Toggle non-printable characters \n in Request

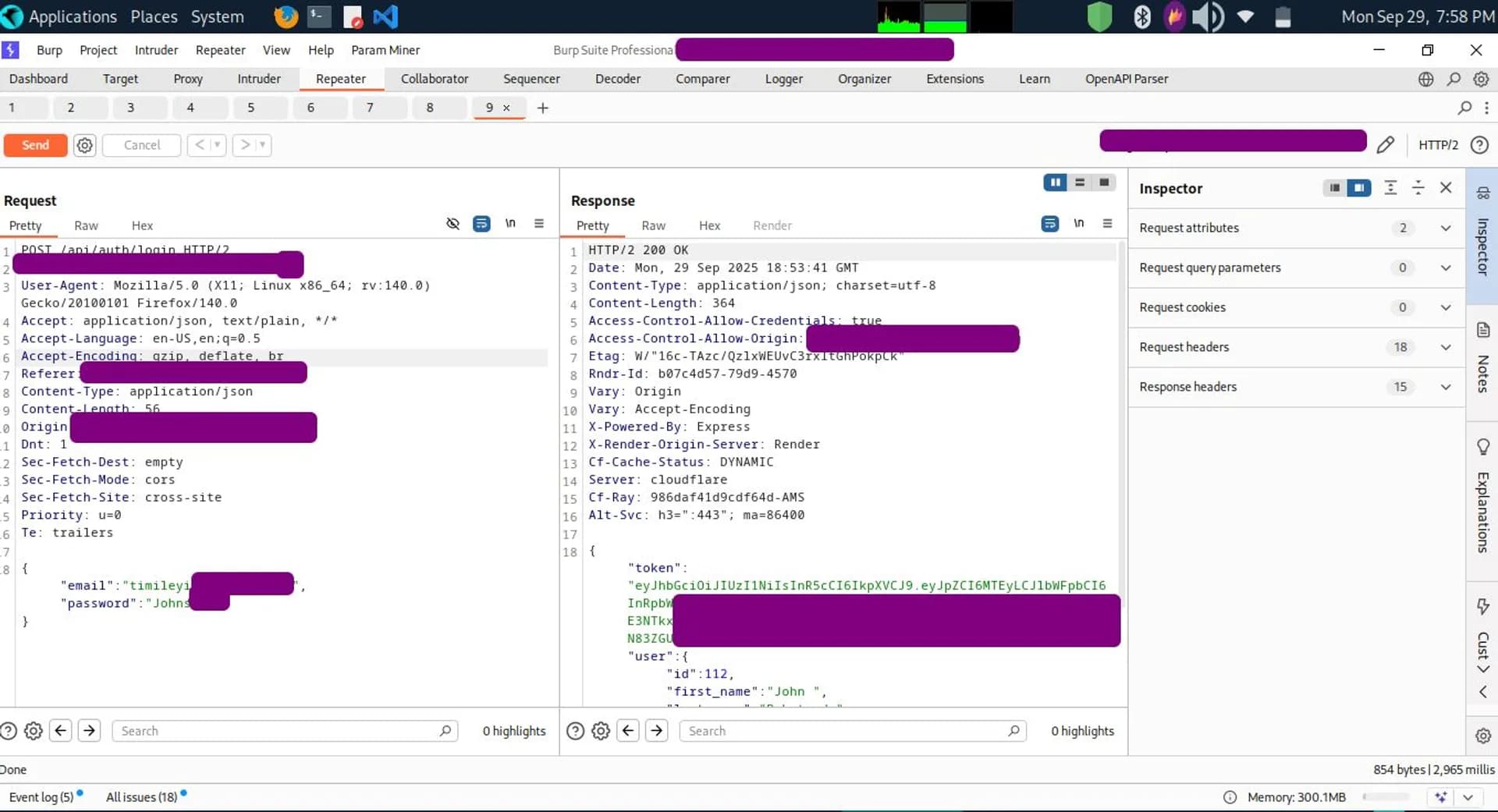[510, 223]
